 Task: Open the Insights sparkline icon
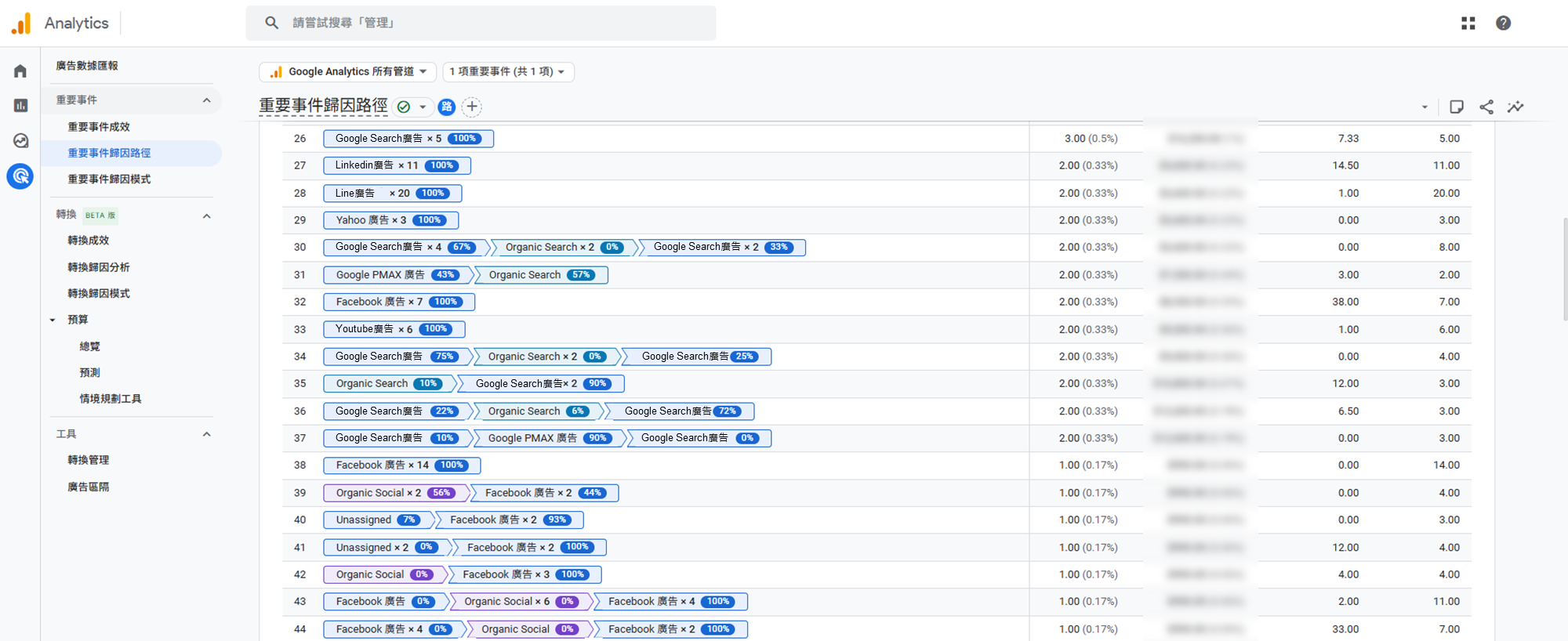pyautogui.click(x=1515, y=107)
